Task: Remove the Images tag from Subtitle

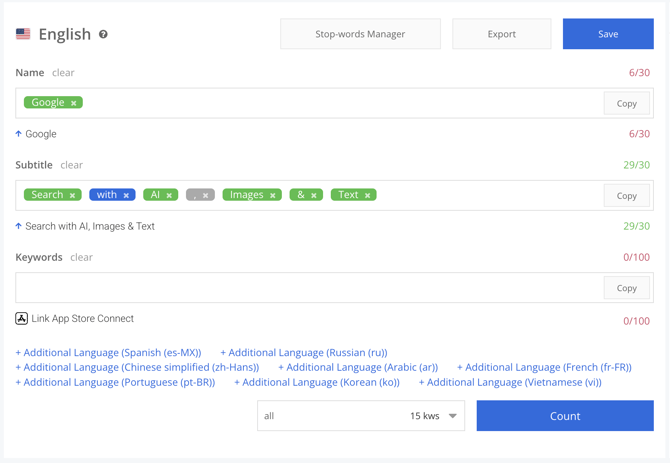Action: point(273,196)
